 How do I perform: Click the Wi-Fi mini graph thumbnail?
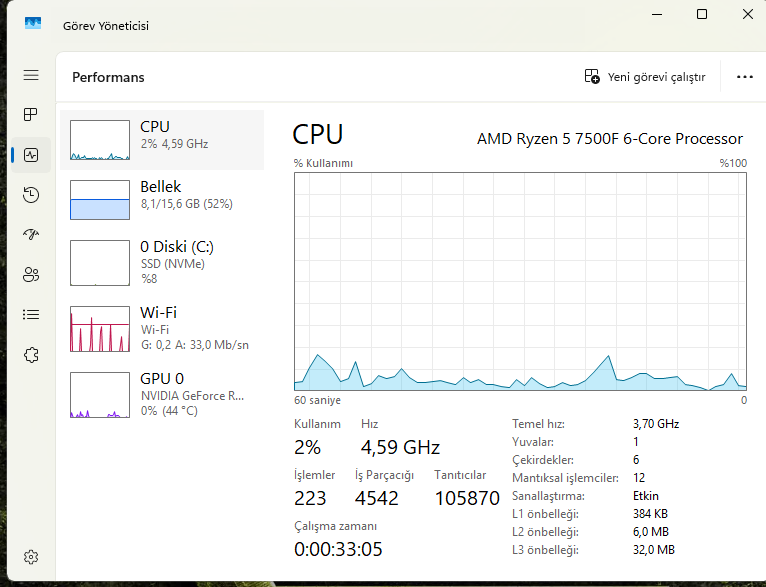[100, 329]
